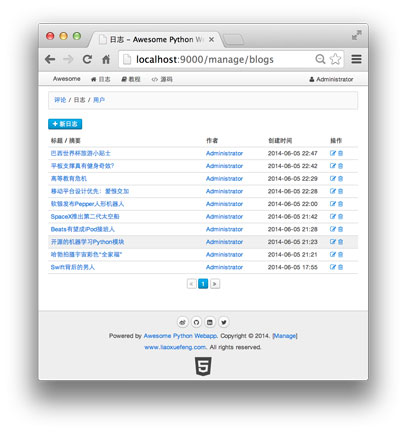This screenshot has width=406, height=433.
Task: Open the 巴西世界杯旅游小贴士 post
Action: 80,153
